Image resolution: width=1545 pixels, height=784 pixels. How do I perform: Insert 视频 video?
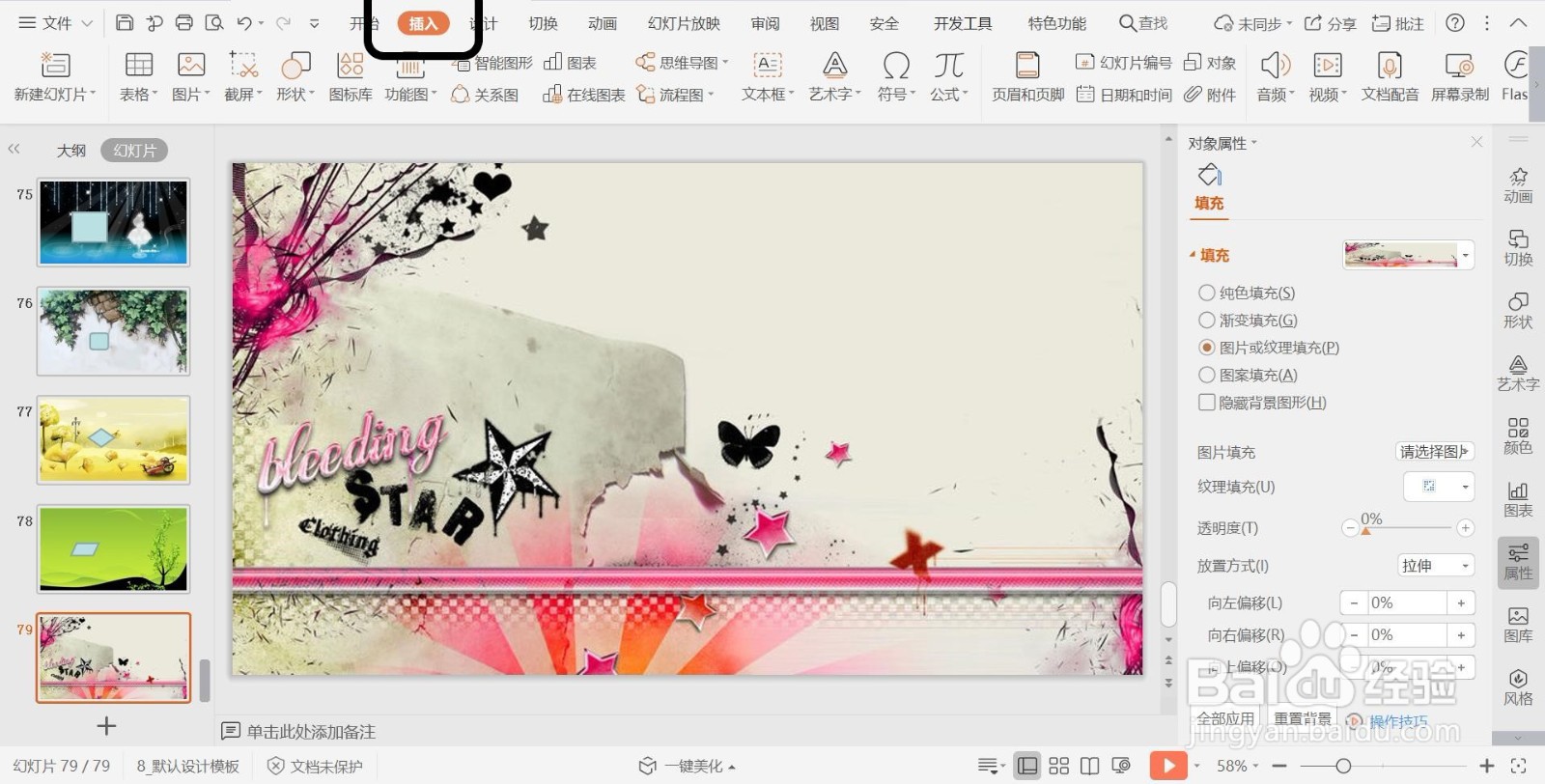pos(1328,77)
